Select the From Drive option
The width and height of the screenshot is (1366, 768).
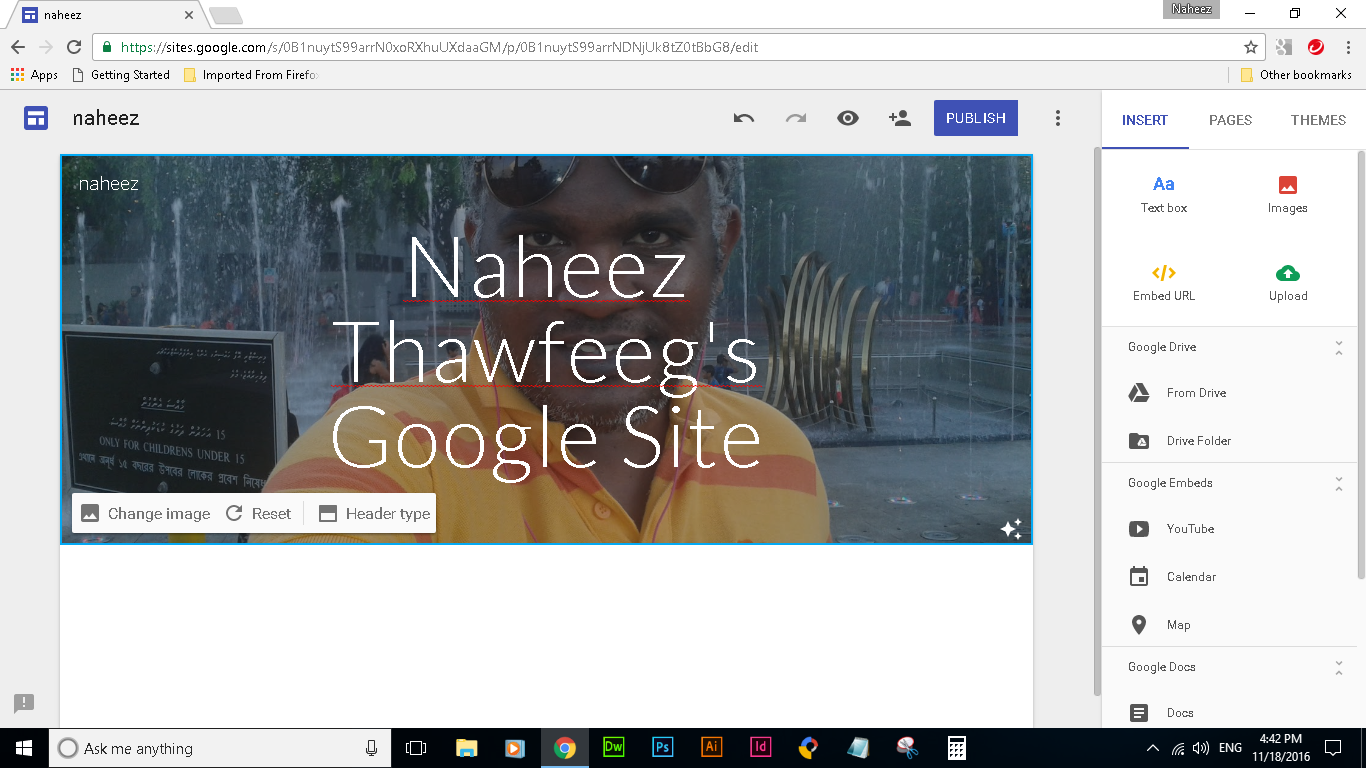[1197, 392]
